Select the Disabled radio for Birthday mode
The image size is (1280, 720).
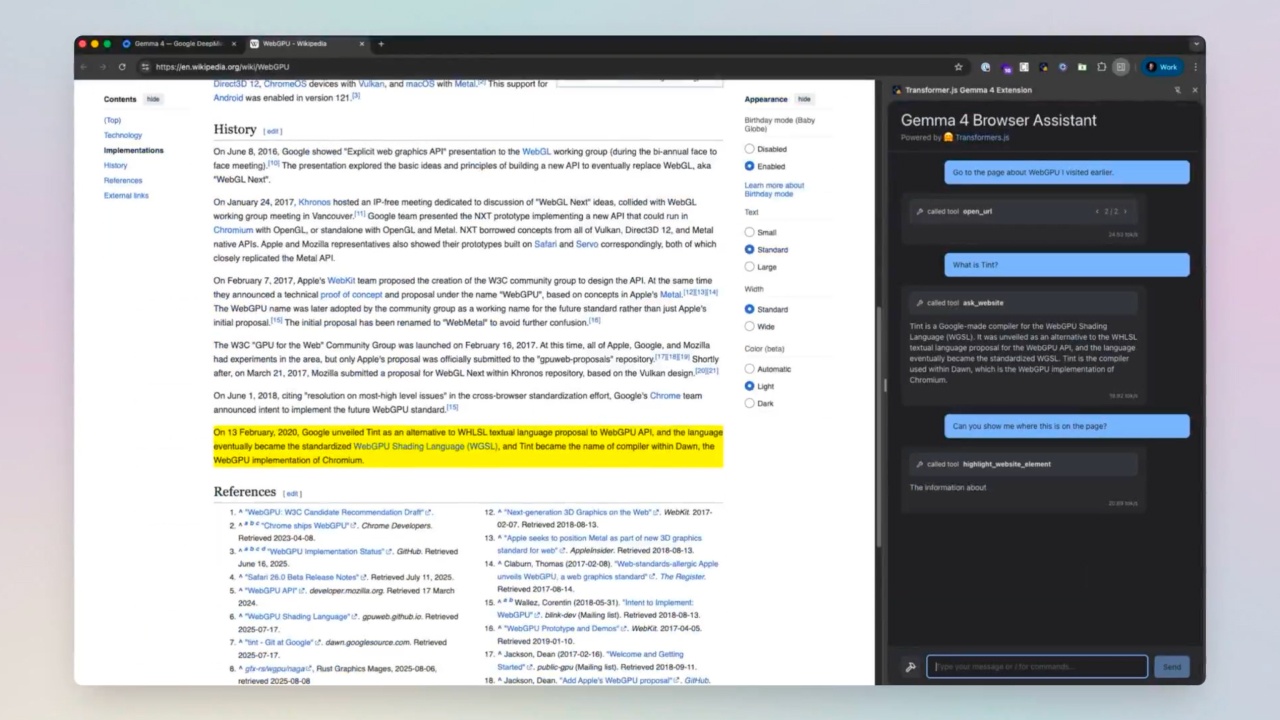tap(750, 149)
